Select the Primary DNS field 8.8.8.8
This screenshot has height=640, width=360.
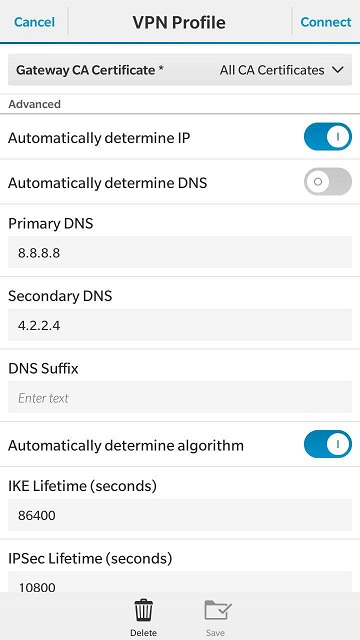180,252
